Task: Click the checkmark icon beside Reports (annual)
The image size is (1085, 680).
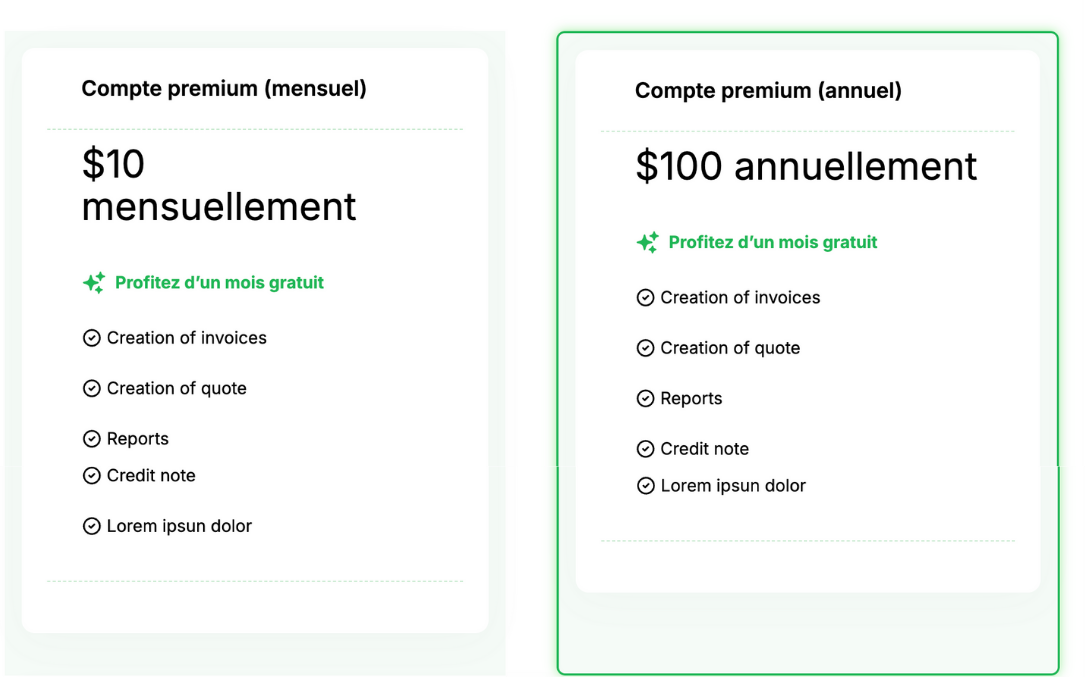Action: (x=645, y=398)
